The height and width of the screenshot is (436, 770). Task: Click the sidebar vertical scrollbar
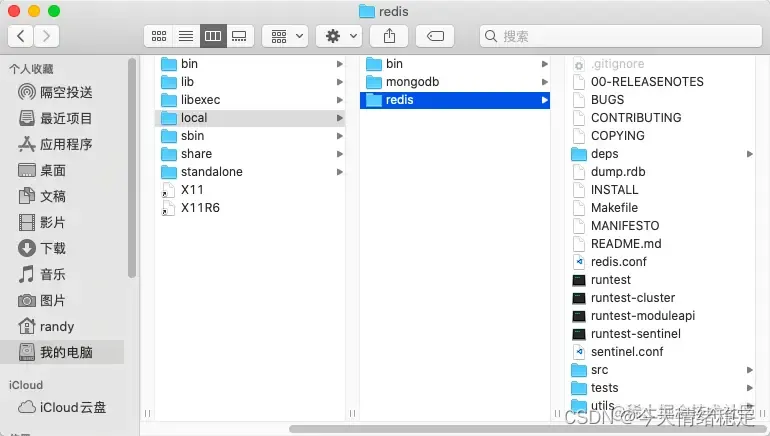click(132, 168)
